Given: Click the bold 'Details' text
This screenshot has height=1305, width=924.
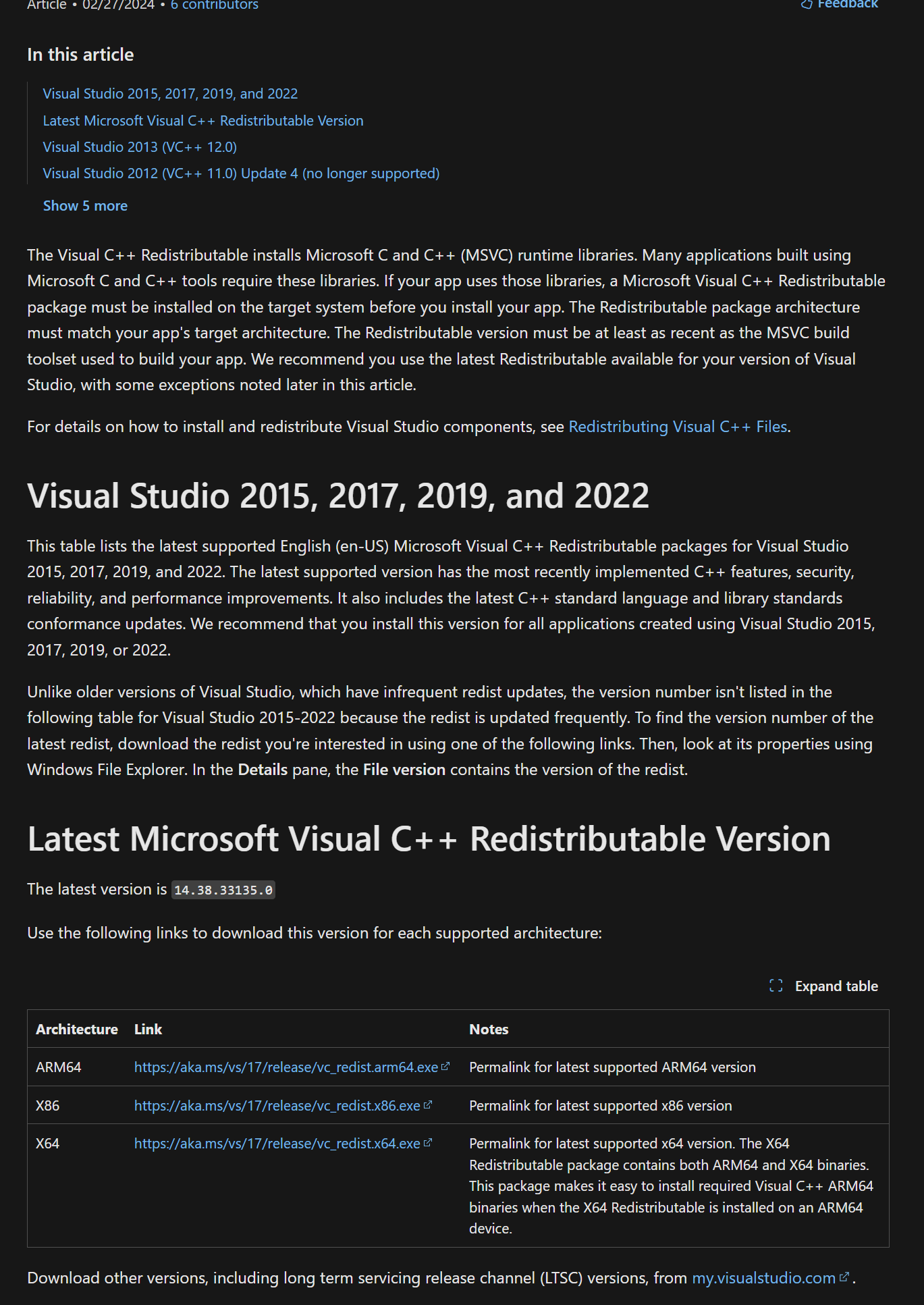Looking at the screenshot, I should tap(263, 770).
